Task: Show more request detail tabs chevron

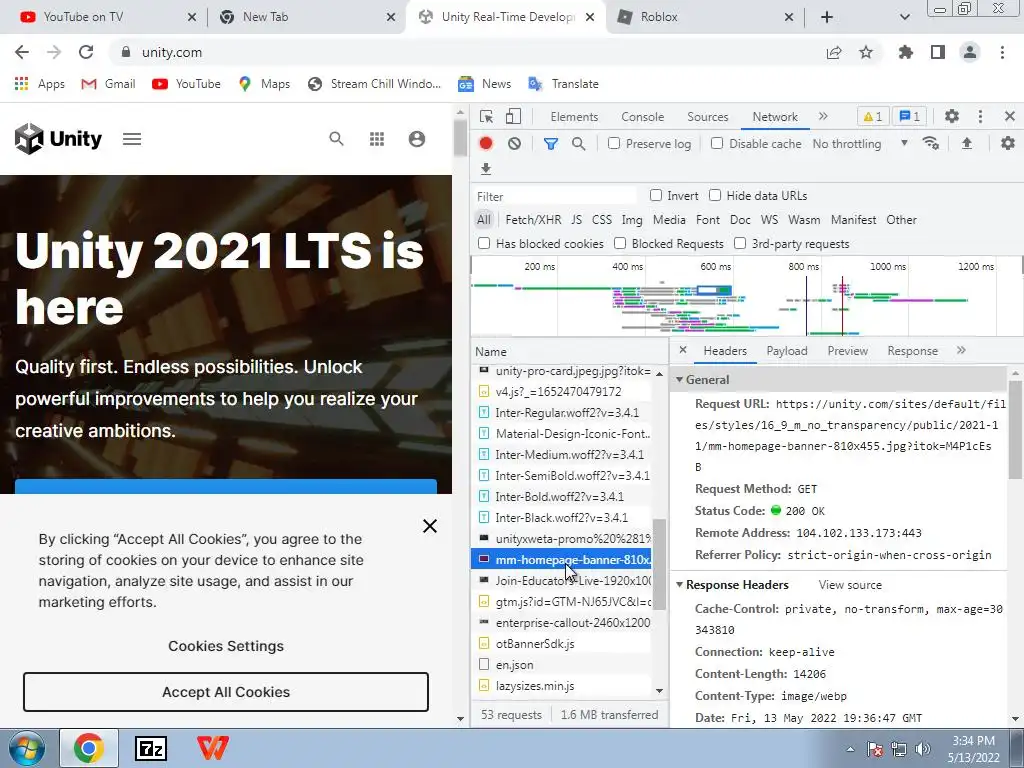Action: tap(961, 351)
